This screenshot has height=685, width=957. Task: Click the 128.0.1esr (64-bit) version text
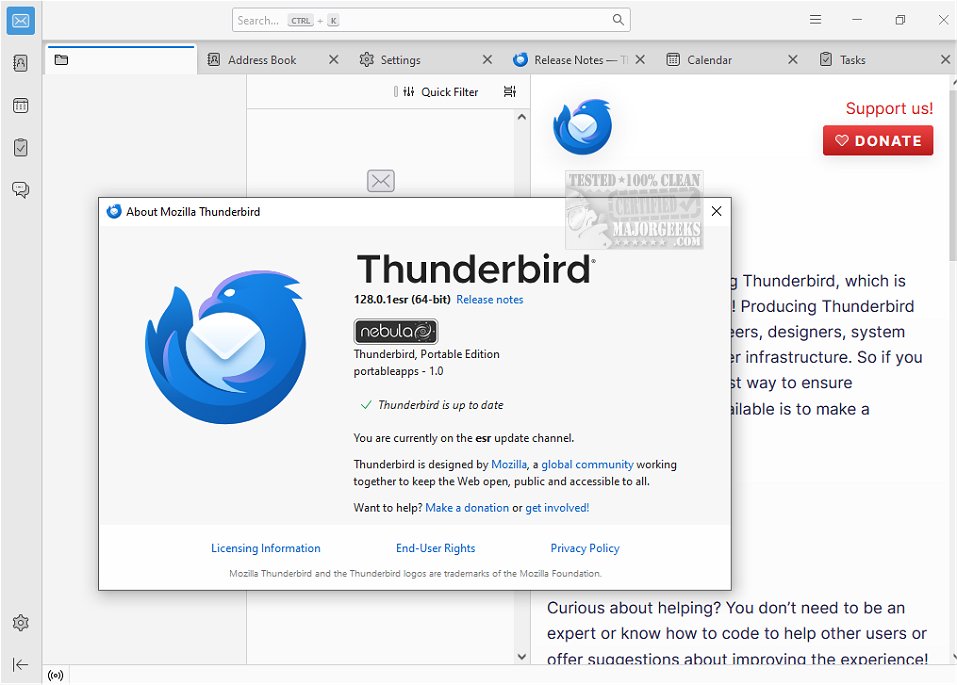tap(402, 300)
